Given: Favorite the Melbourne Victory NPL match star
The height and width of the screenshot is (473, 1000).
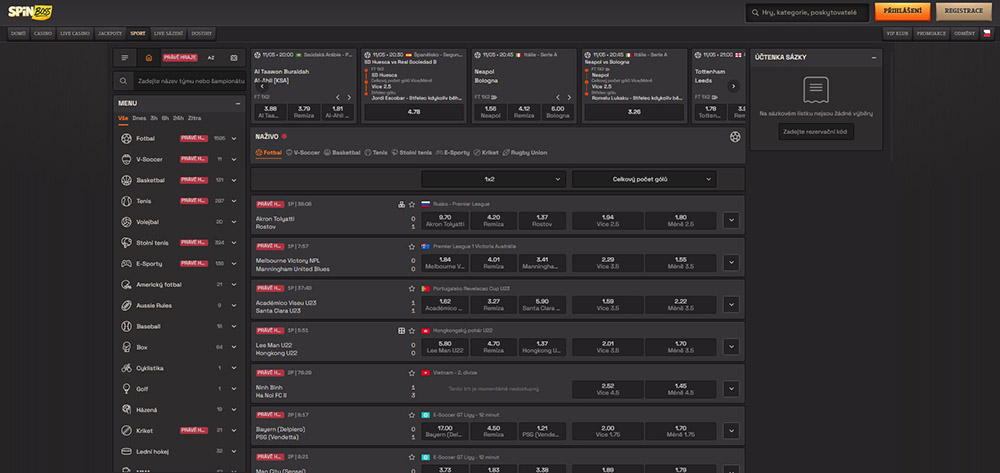Looking at the screenshot, I should (412, 247).
